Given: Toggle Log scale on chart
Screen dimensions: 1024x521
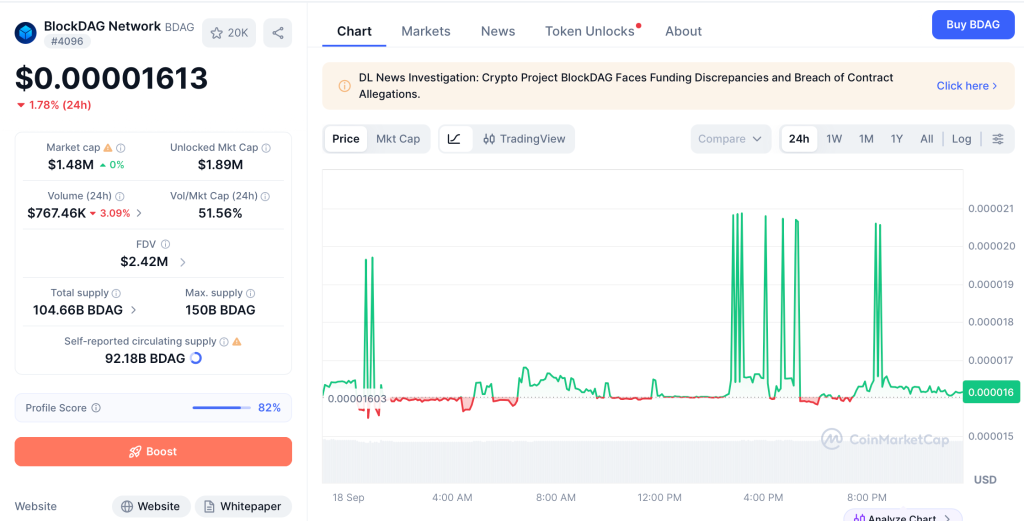Looking at the screenshot, I should point(961,139).
